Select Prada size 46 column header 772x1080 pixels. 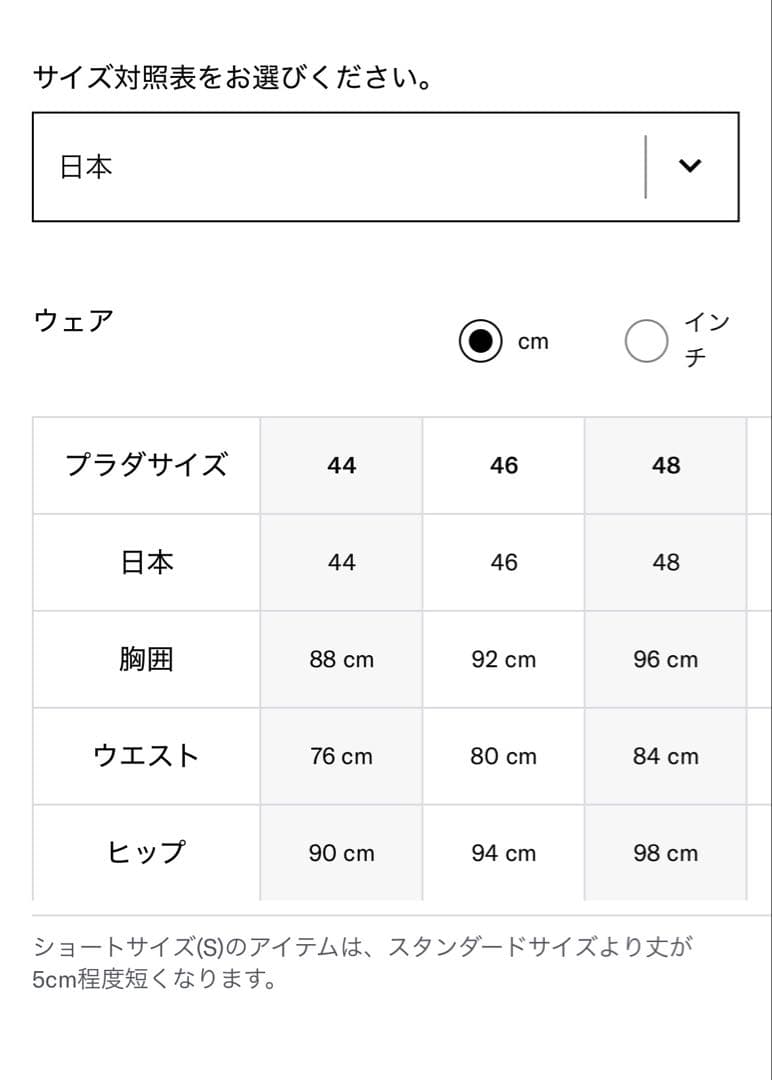pyautogui.click(x=504, y=465)
